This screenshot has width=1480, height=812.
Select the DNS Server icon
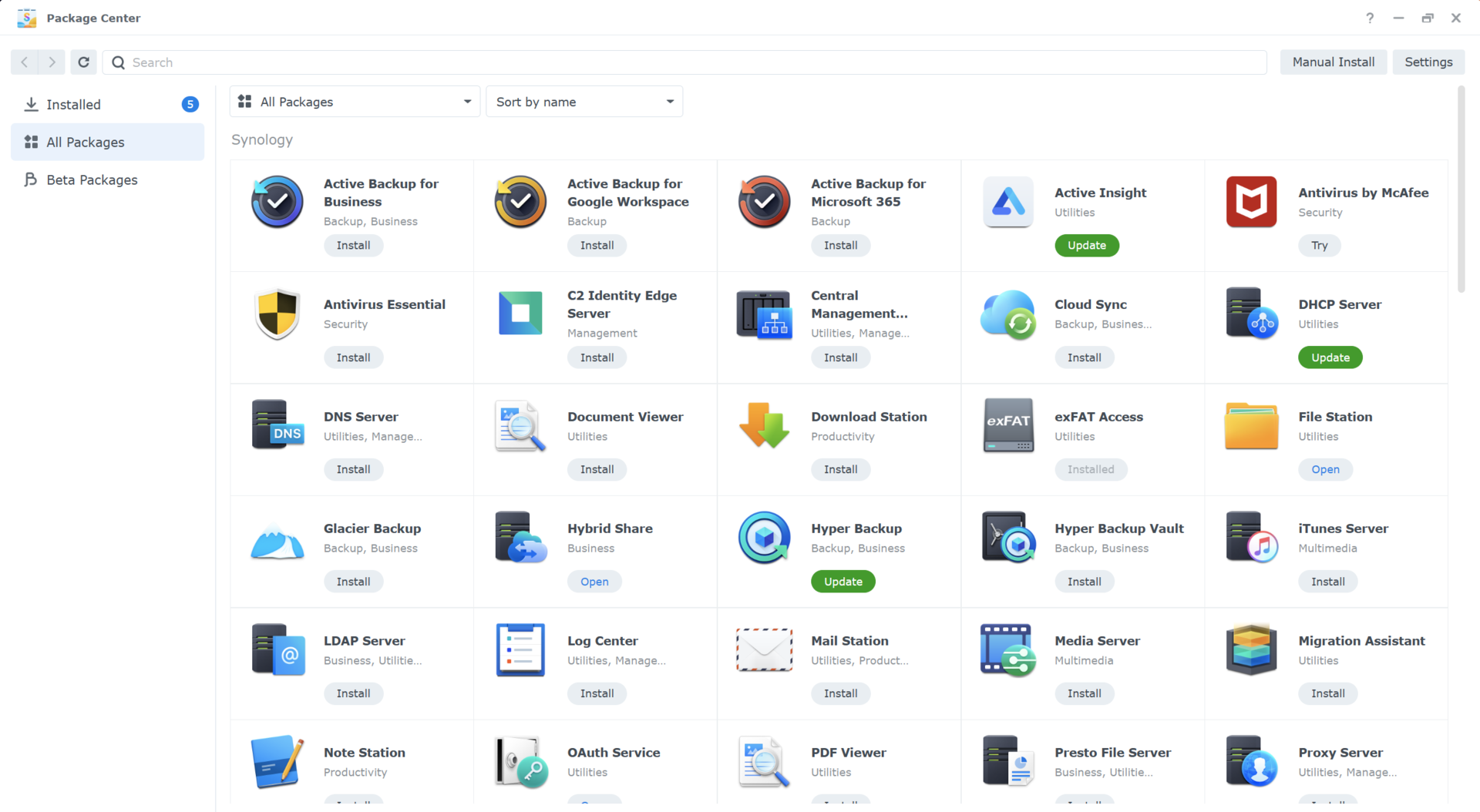[277, 425]
